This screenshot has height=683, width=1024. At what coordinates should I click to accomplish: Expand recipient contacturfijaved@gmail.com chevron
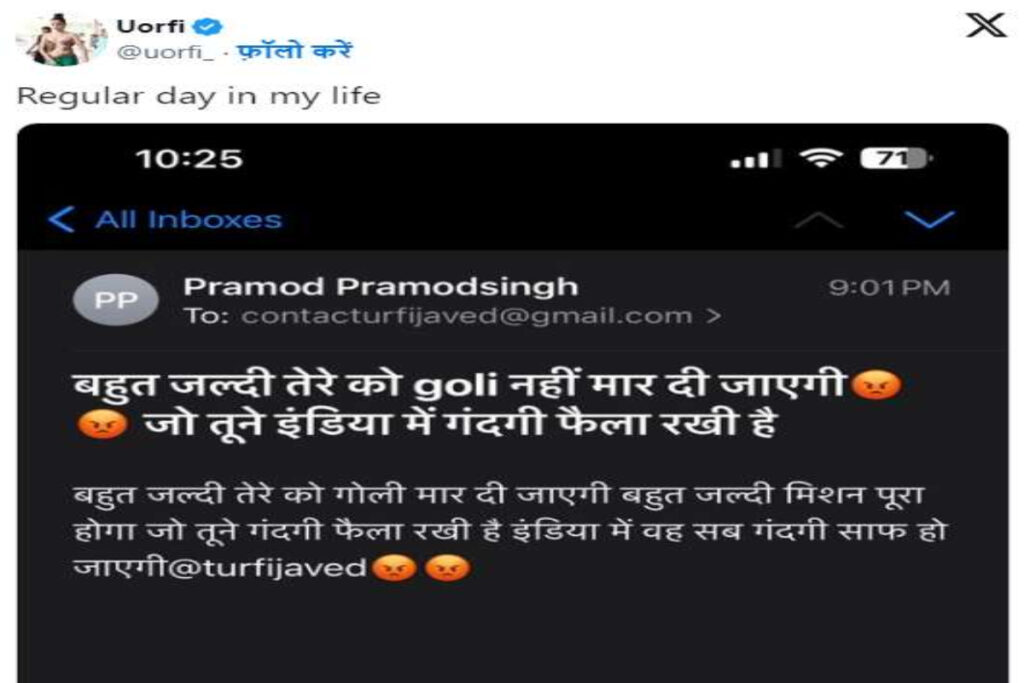714,316
